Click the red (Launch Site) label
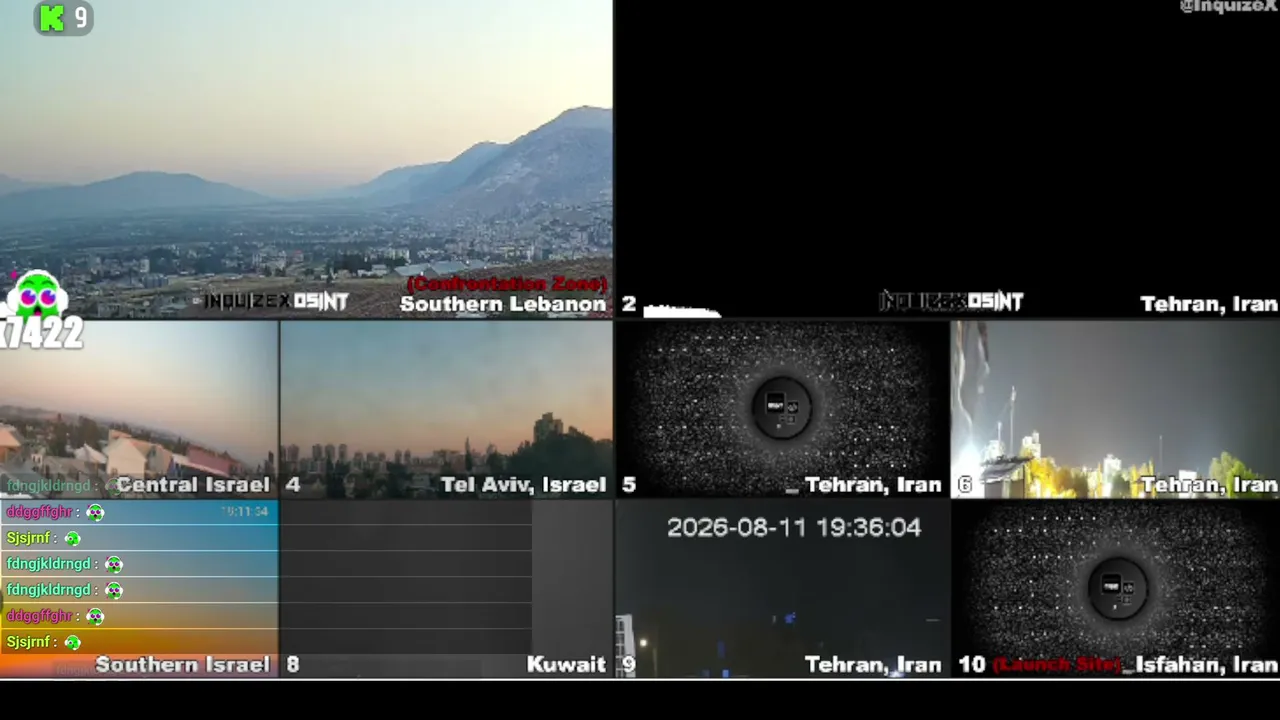Image resolution: width=1280 pixels, height=720 pixels. [1056, 665]
